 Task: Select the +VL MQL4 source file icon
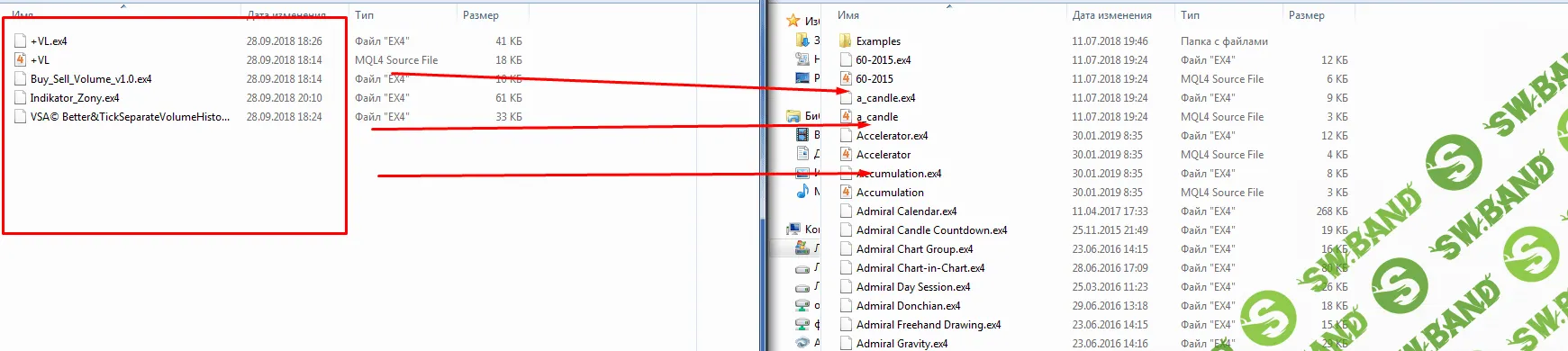tap(20, 59)
